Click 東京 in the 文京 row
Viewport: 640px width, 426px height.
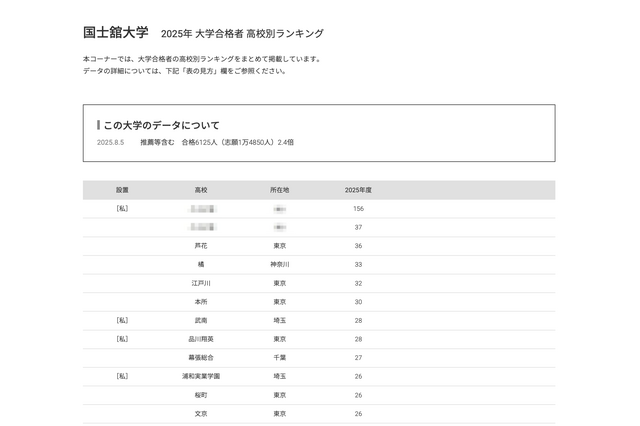pos(280,414)
